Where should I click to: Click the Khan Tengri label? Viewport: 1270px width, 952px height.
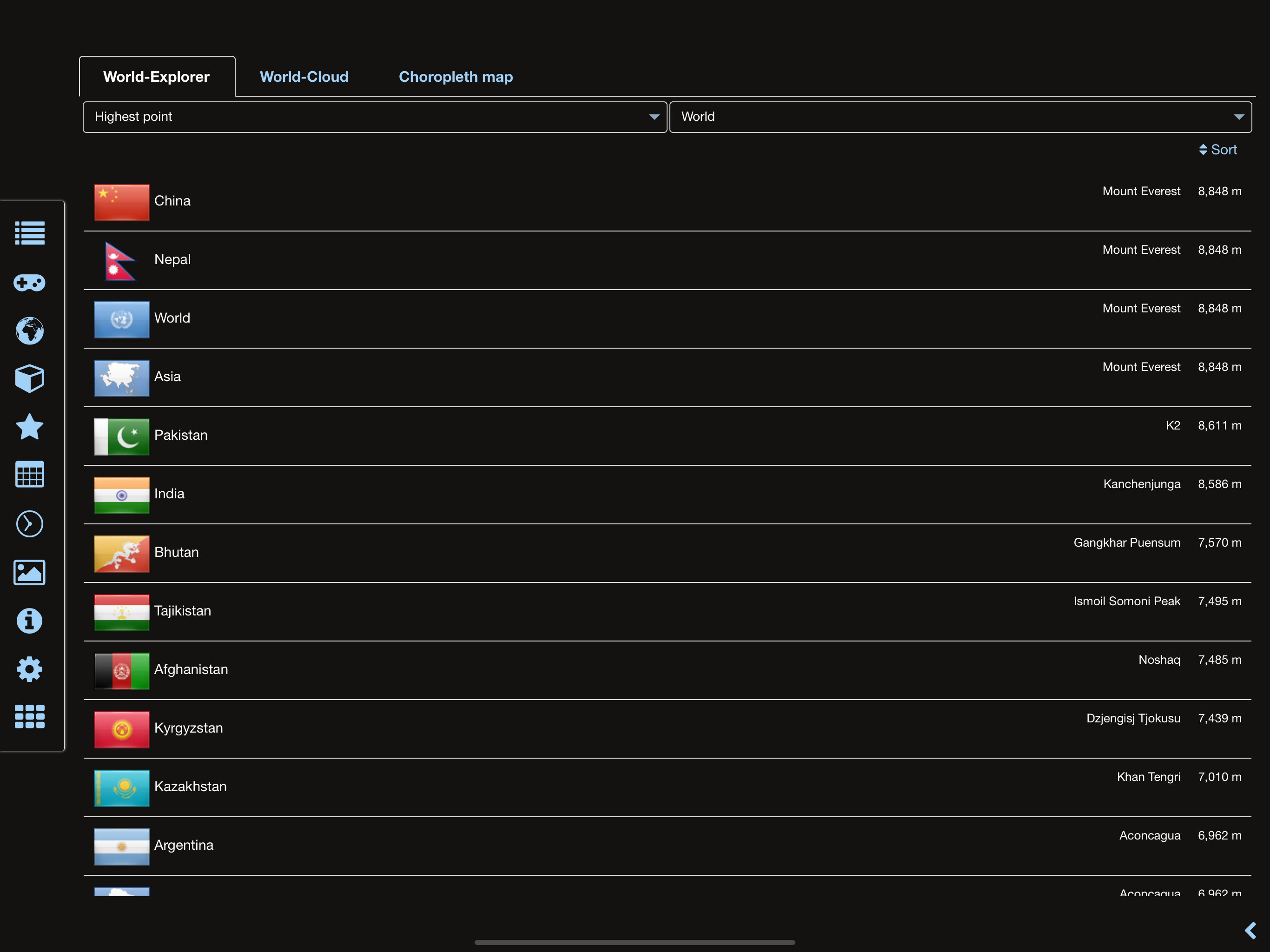pyautogui.click(x=1148, y=777)
